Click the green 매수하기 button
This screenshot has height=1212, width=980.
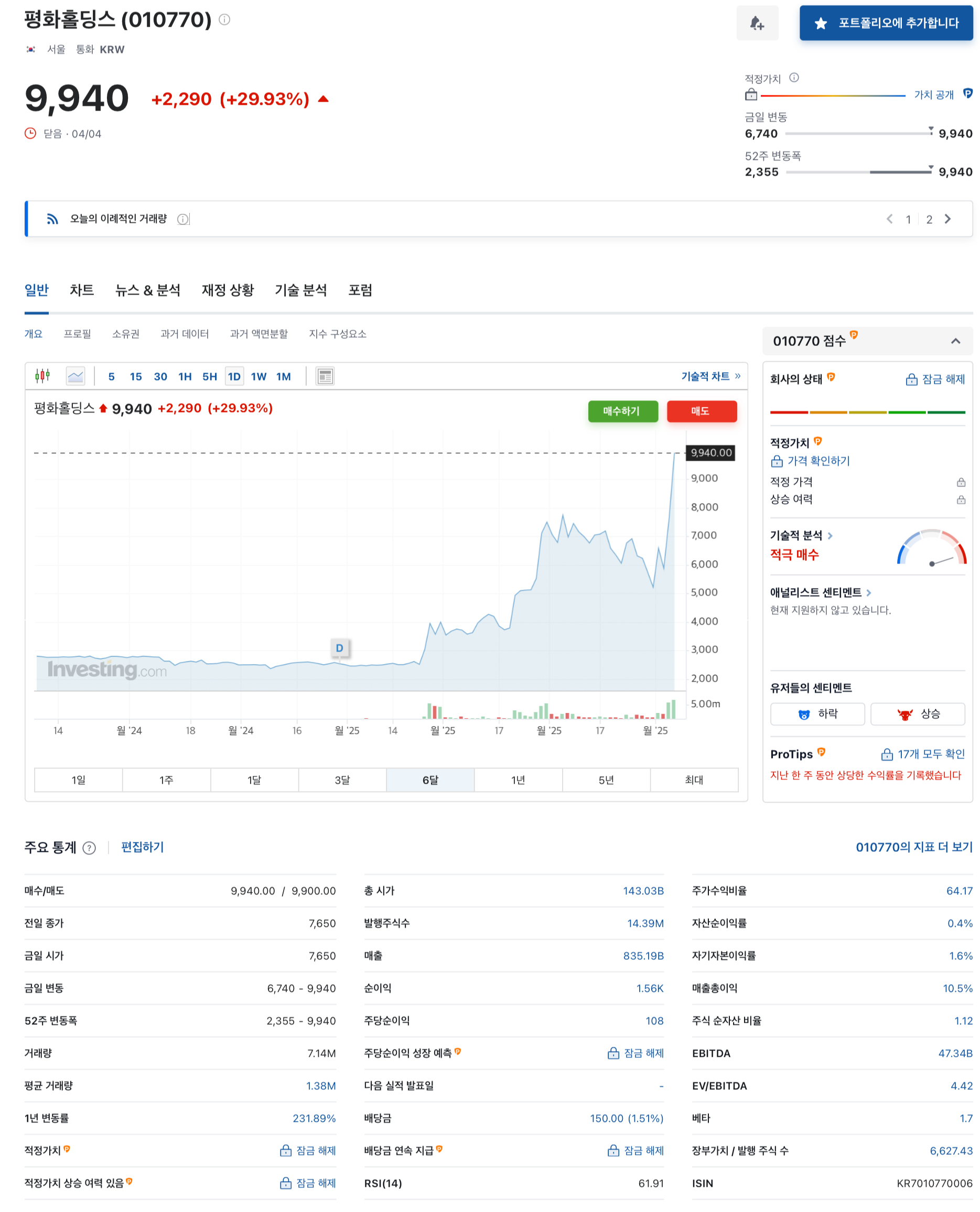[623, 411]
